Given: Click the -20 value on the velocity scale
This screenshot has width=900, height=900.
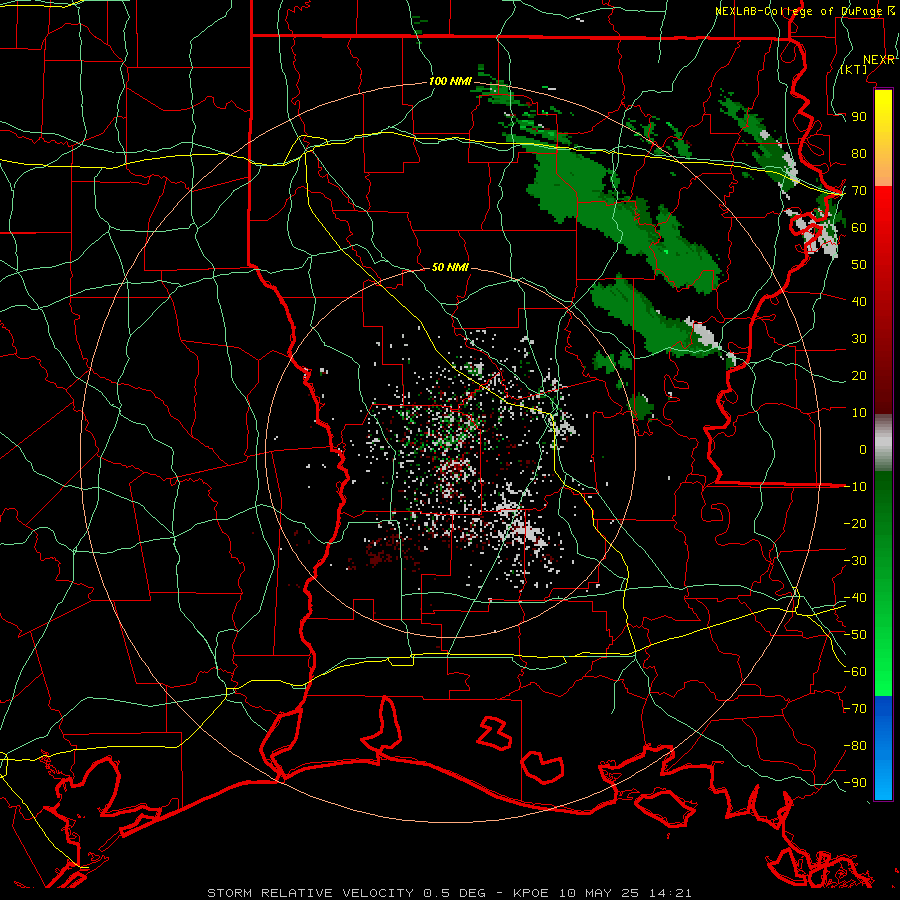Looking at the screenshot, I should coord(855,523).
